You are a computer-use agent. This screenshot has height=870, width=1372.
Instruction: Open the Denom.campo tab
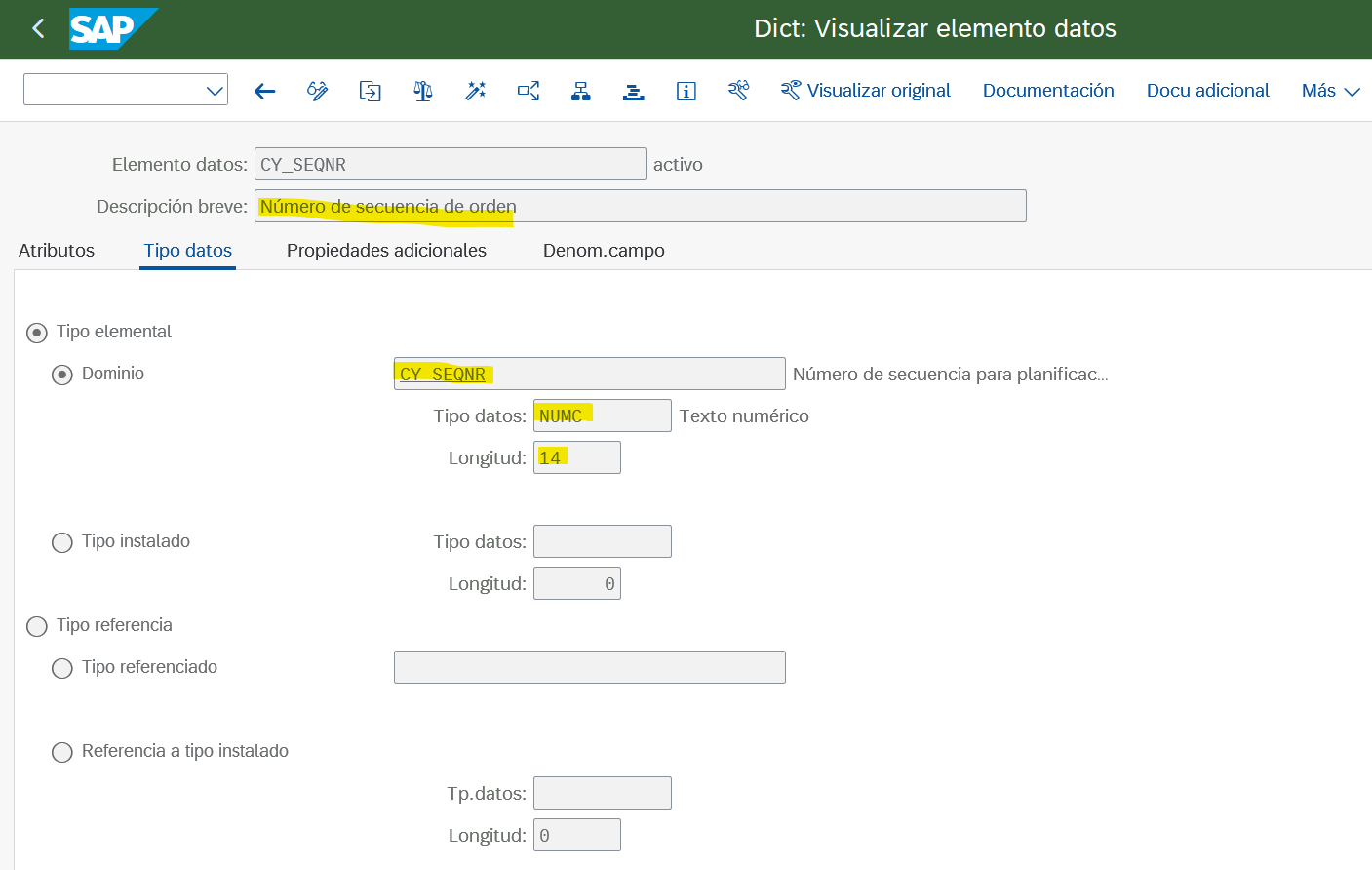[x=604, y=251]
